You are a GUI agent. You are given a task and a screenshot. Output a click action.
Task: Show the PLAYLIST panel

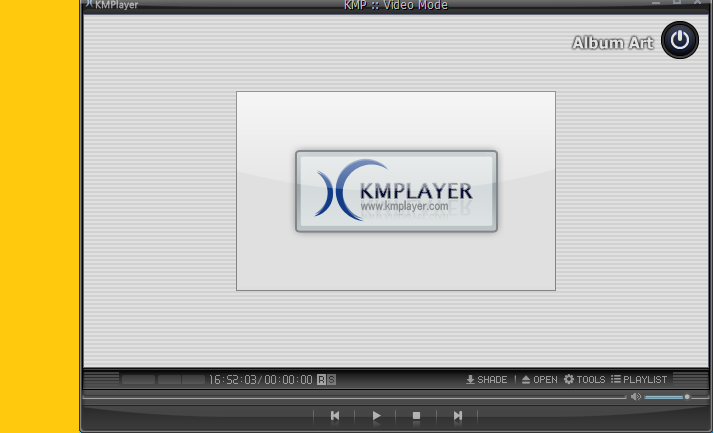coord(639,379)
